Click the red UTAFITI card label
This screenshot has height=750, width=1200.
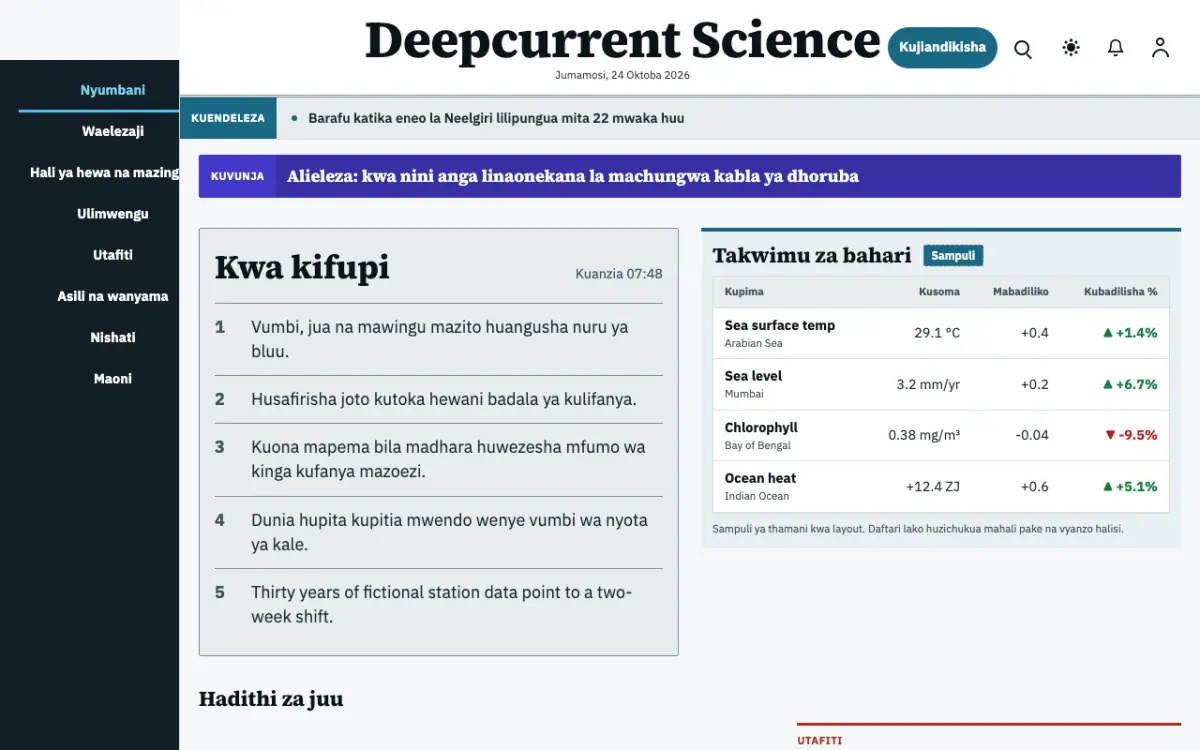click(x=819, y=741)
